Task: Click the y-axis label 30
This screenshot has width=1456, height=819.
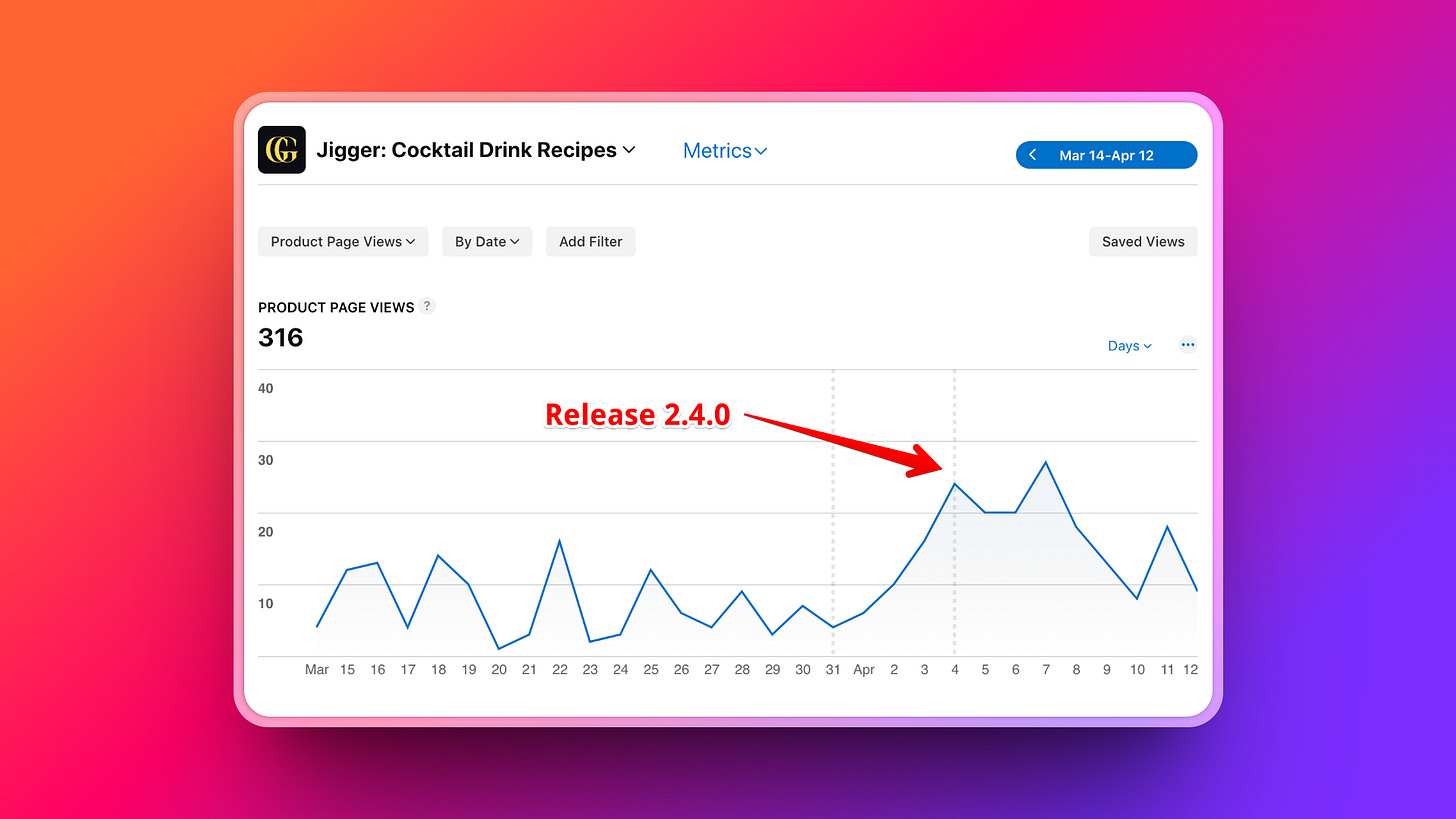Action: (x=266, y=460)
